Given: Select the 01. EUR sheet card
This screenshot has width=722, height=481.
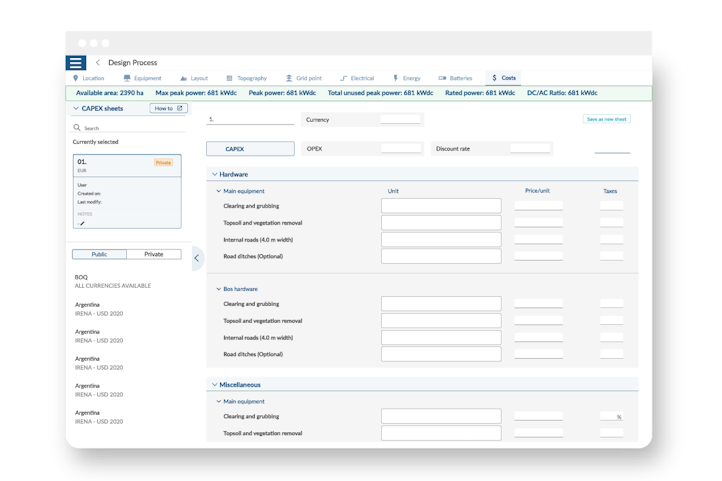Looking at the screenshot, I should click(x=127, y=191).
